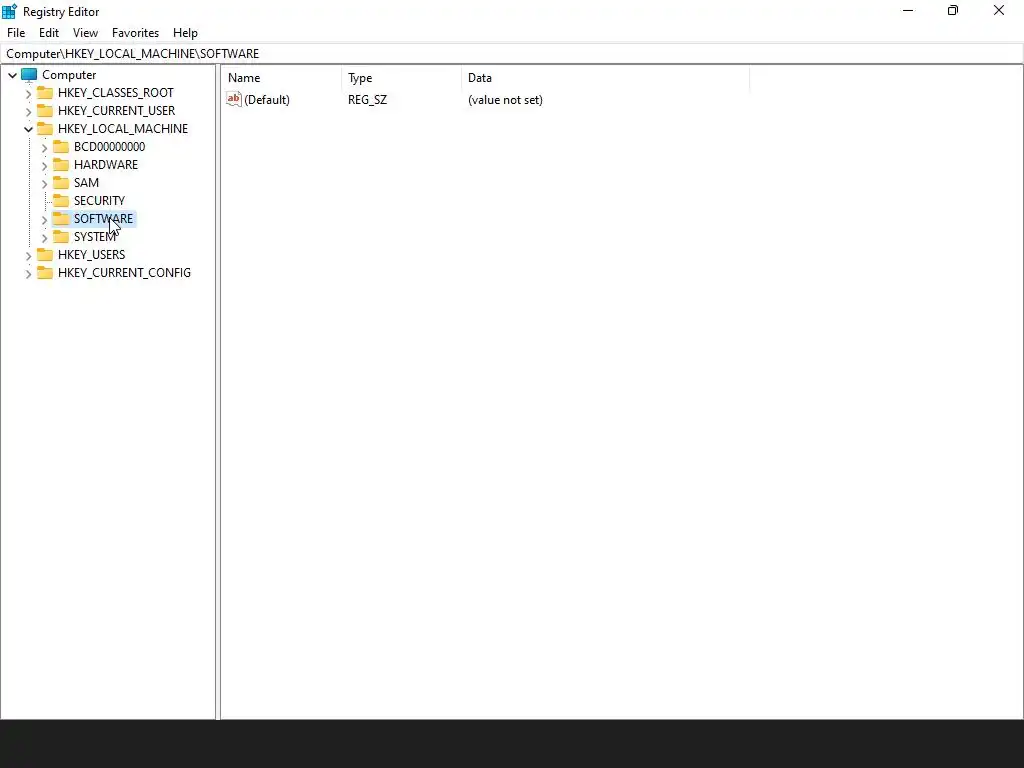
Task: Expand the HKEY_CURRENT_USER key
Action: [x=28, y=111]
